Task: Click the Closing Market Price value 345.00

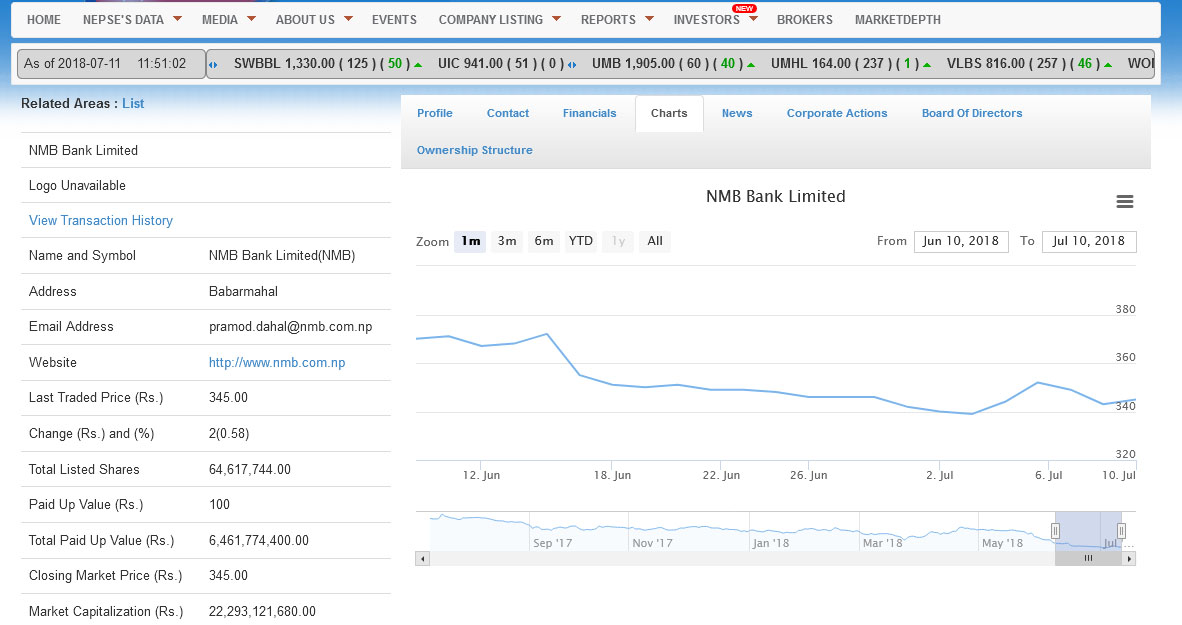Action: [x=228, y=575]
